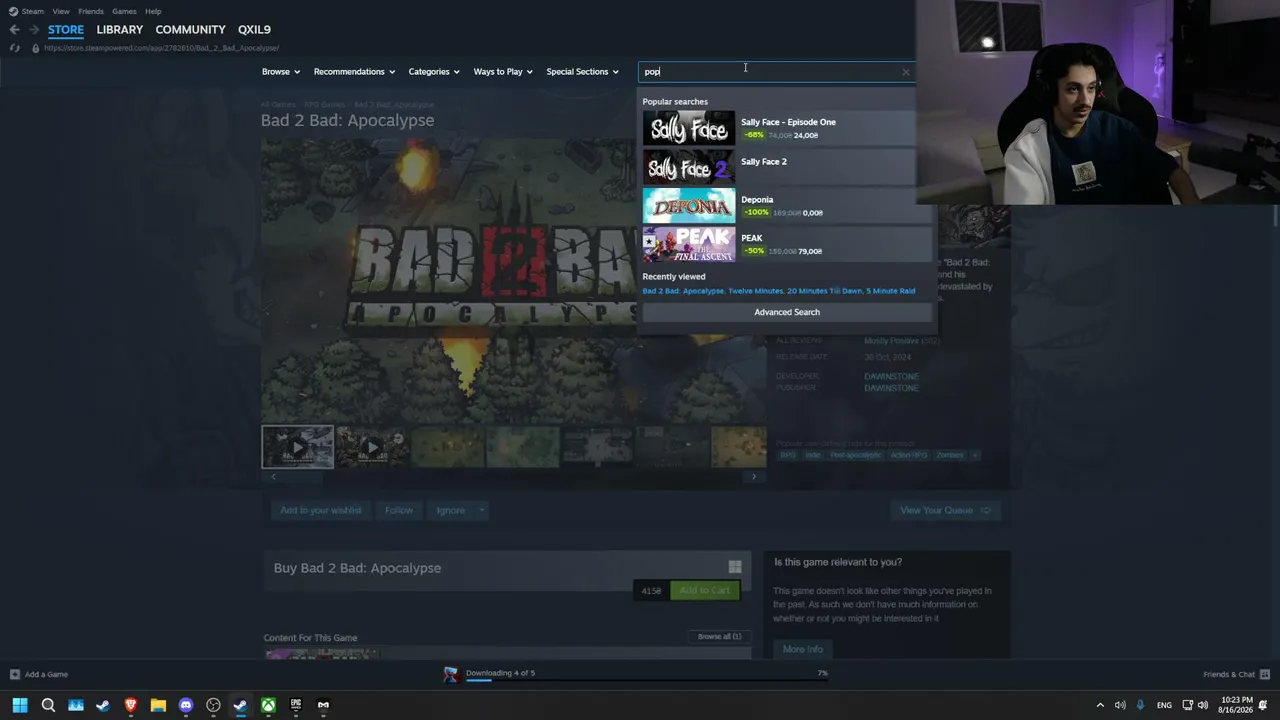Play the second trailer thumbnail
This screenshot has width=1280, height=720.
click(x=372, y=447)
